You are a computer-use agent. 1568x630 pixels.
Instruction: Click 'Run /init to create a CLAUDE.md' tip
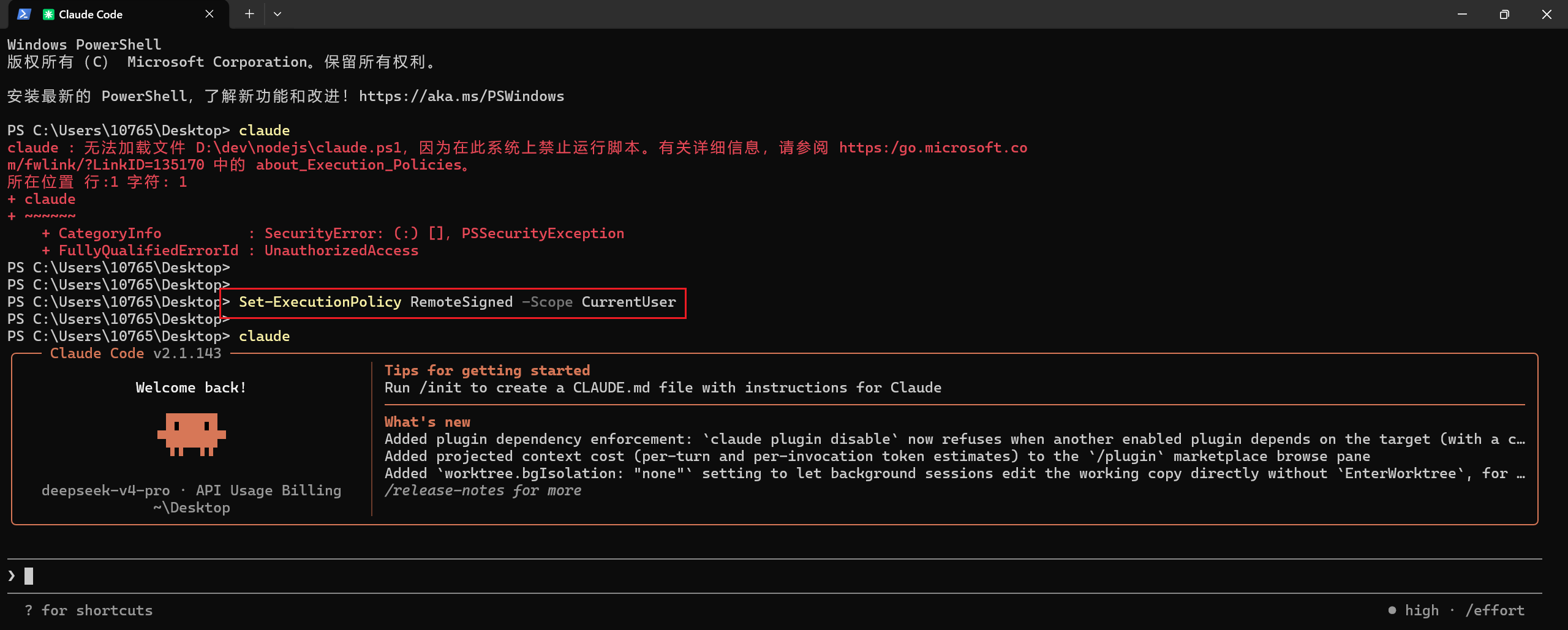(663, 388)
